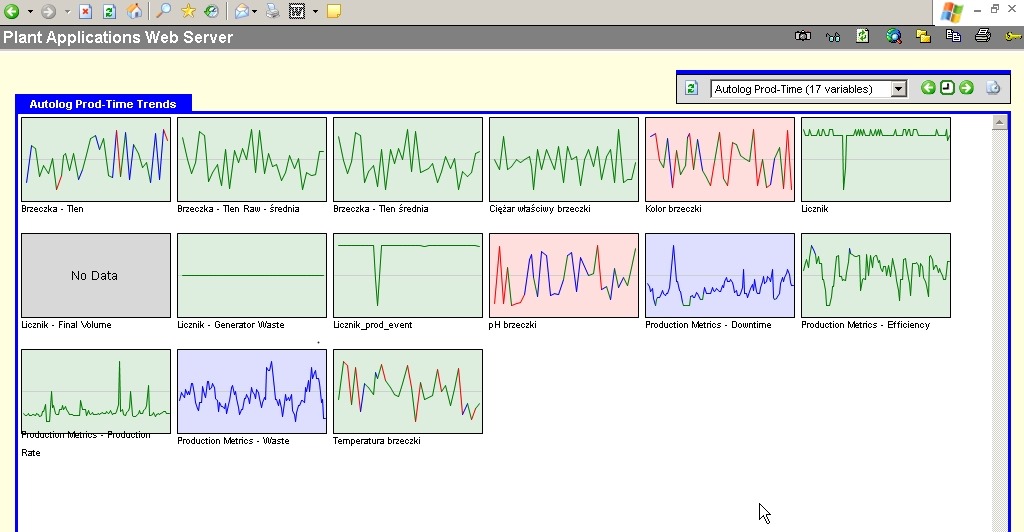1024x532 pixels.
Task: Print the page from the browser toolbar
Action: tap(273, 11)
